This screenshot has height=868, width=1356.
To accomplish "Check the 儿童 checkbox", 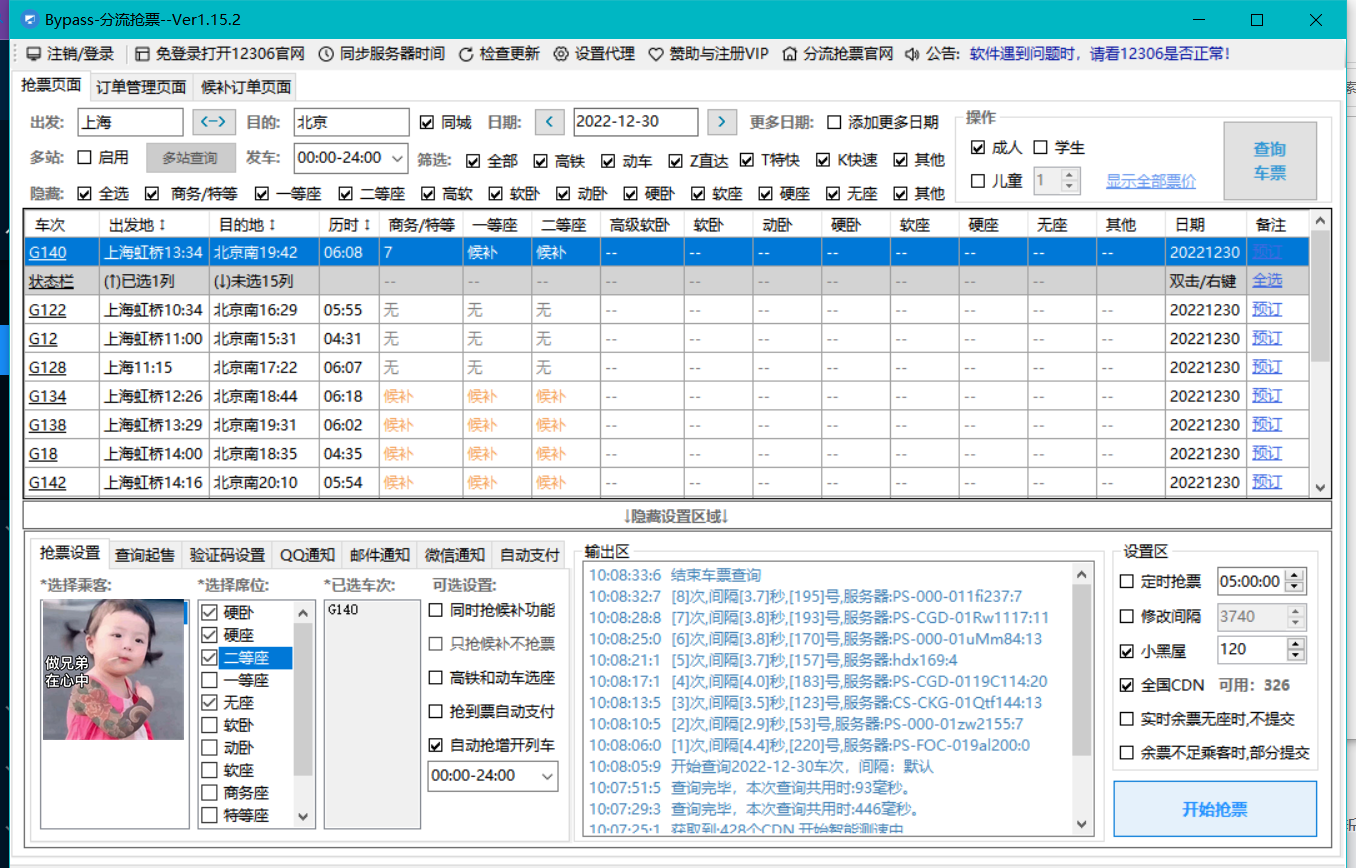I will point(978,181).
